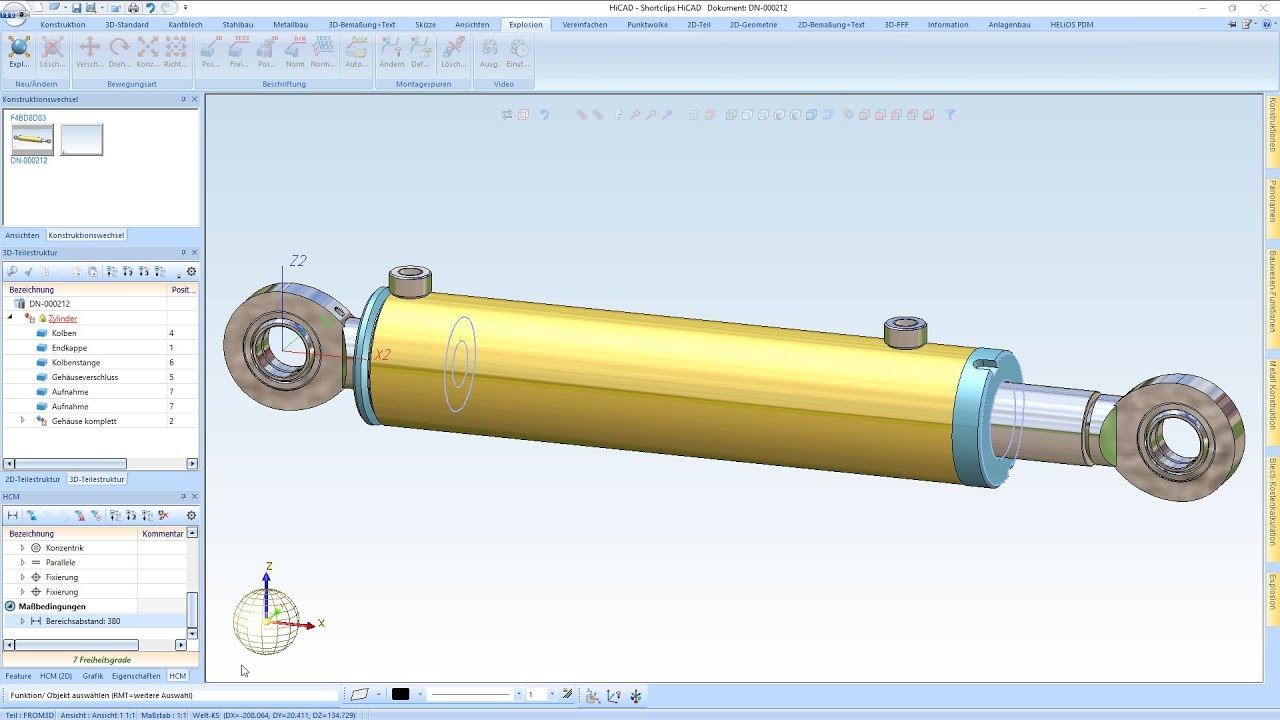Open the line type dropdown in bottom toolbar
This screenshot has height=720, width=1280.
tap(518, 694)
